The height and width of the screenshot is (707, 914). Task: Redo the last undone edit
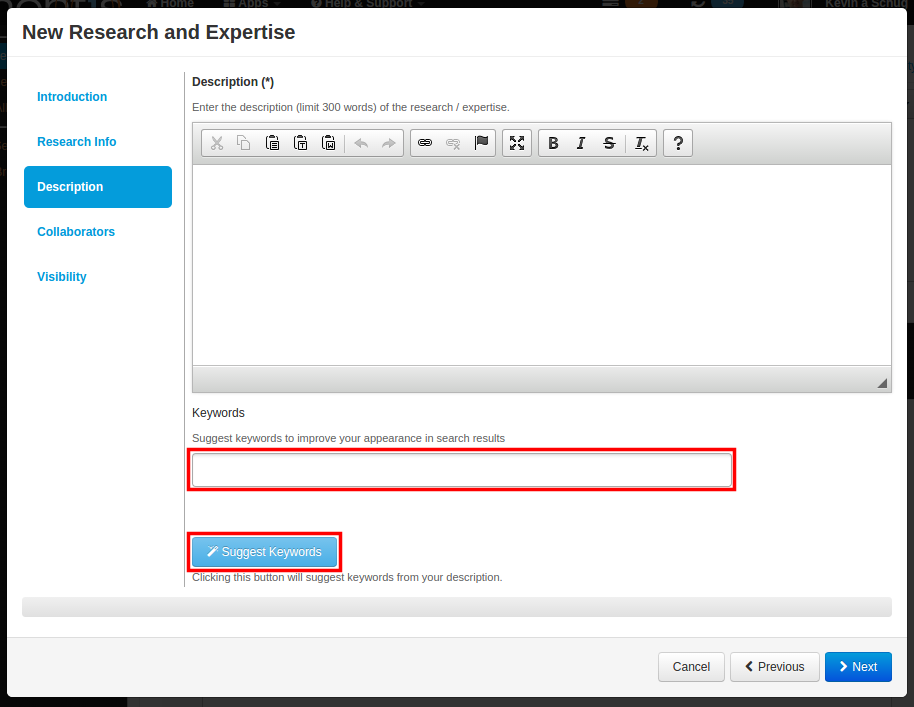388,143
